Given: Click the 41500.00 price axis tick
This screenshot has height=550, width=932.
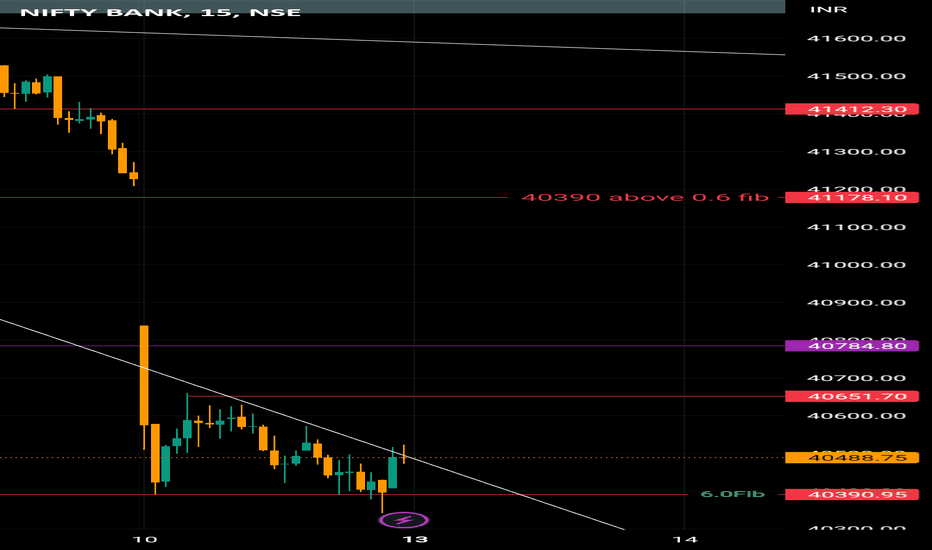Looking at the screenshot, I should pos(856,76).
